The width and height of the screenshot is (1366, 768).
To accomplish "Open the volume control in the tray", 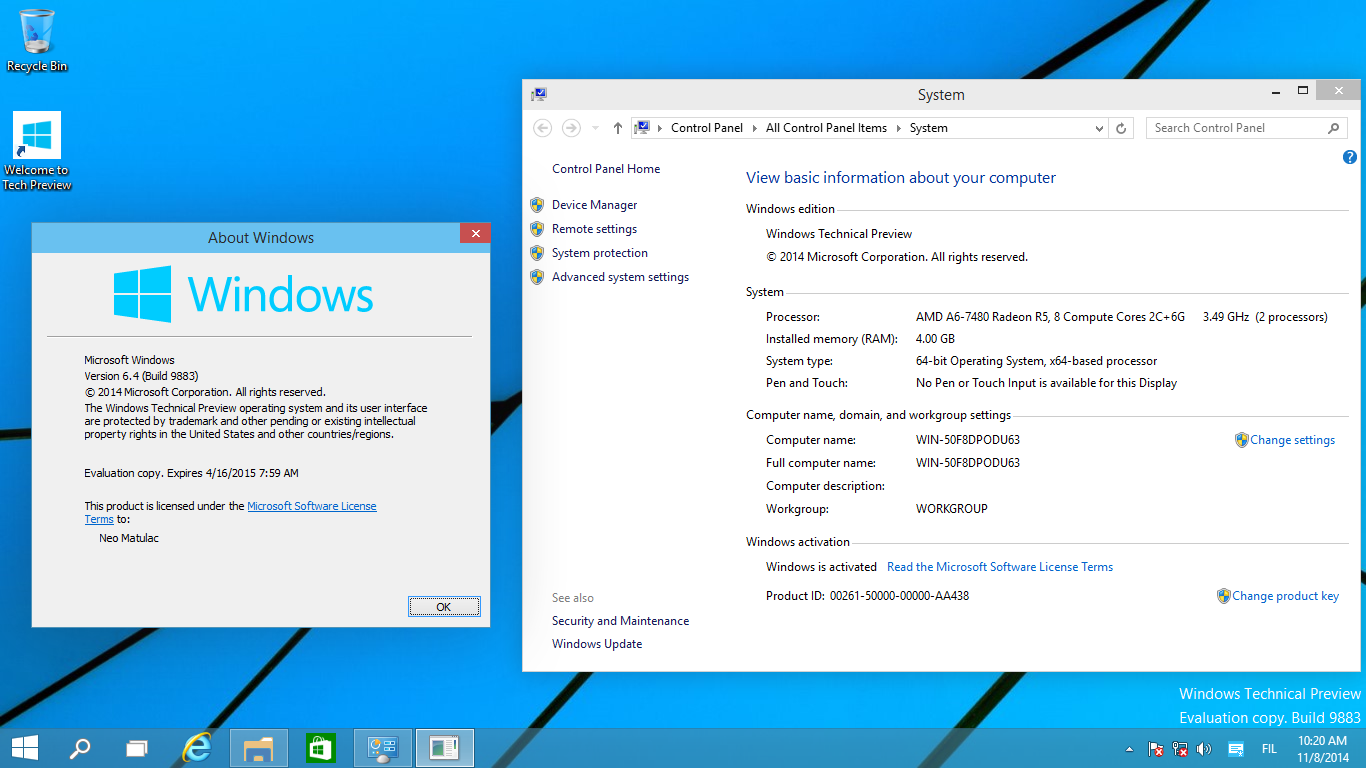I will click(x=1205, y=747).
